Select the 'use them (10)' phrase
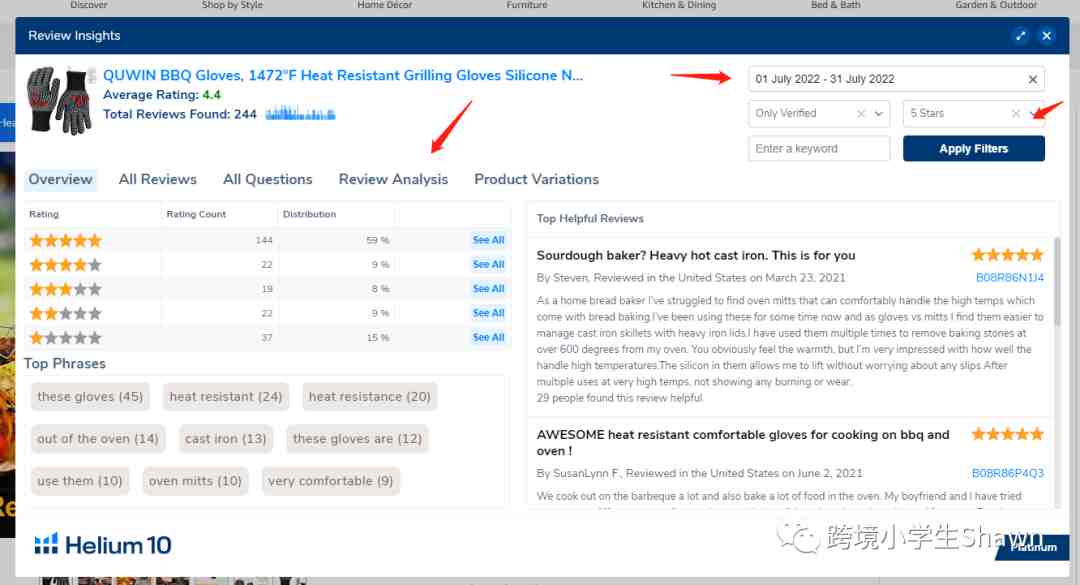The image size is (1080, 585). pyautogui.click(x=80, y=481)
